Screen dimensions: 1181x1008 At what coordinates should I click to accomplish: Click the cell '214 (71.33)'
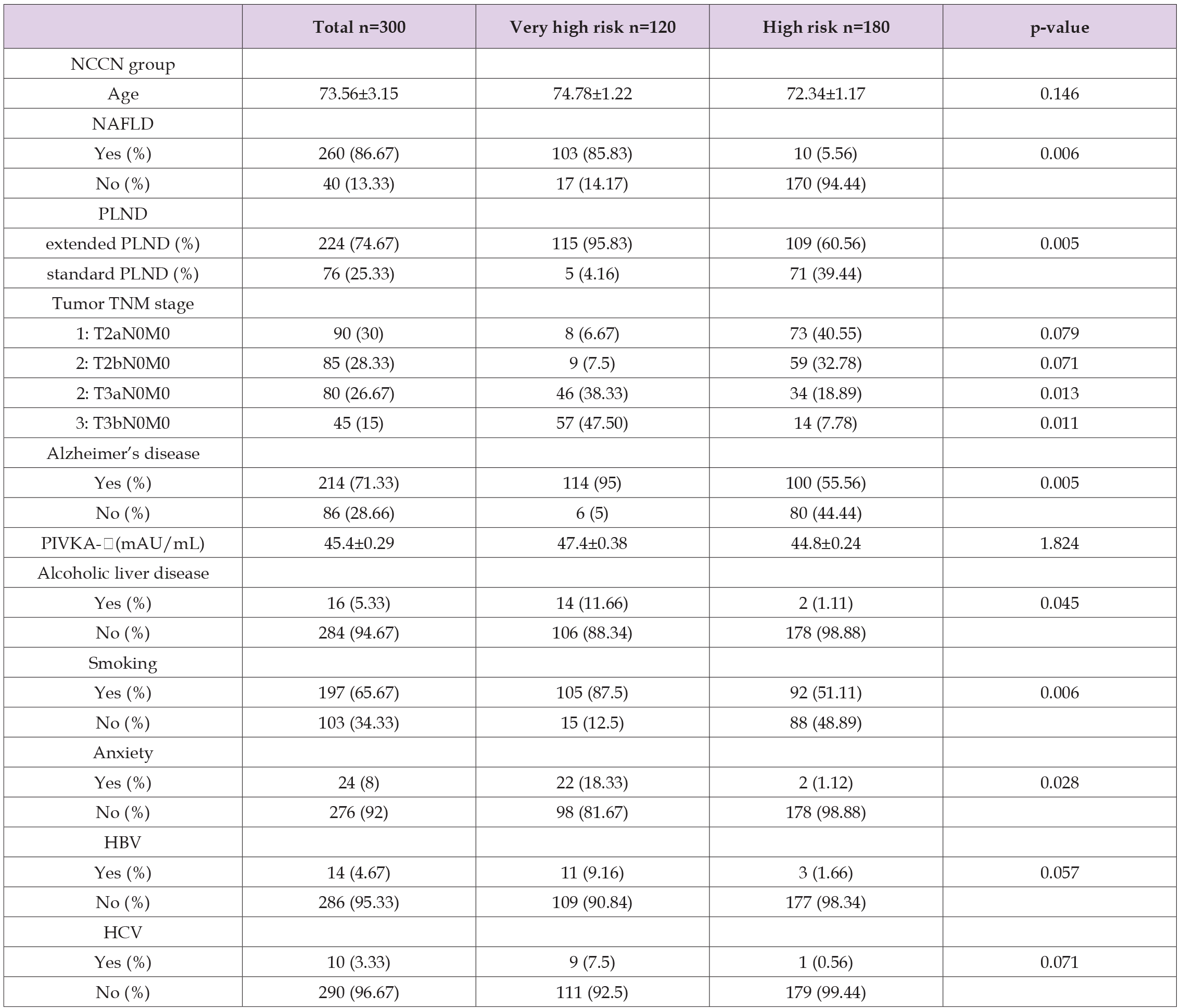point(359,483)
